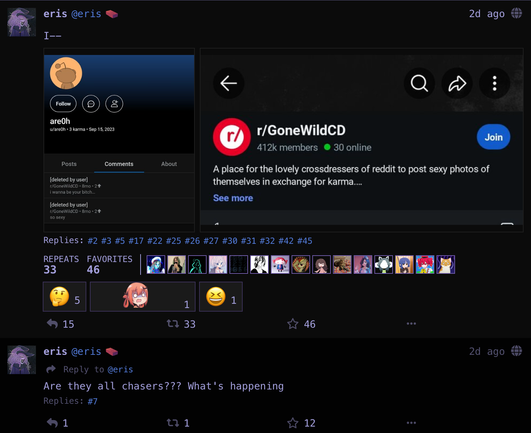Jump to reply #25
Screen dimensions: 531x433
coord(173,241)
